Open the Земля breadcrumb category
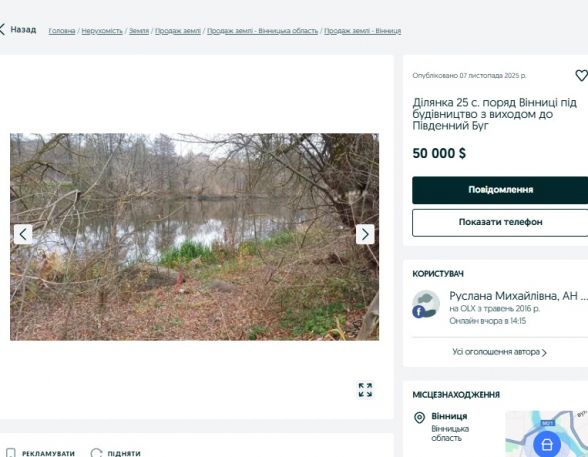Image resolution: width=588 pixels, height=457 pixels. coord(139,31)
